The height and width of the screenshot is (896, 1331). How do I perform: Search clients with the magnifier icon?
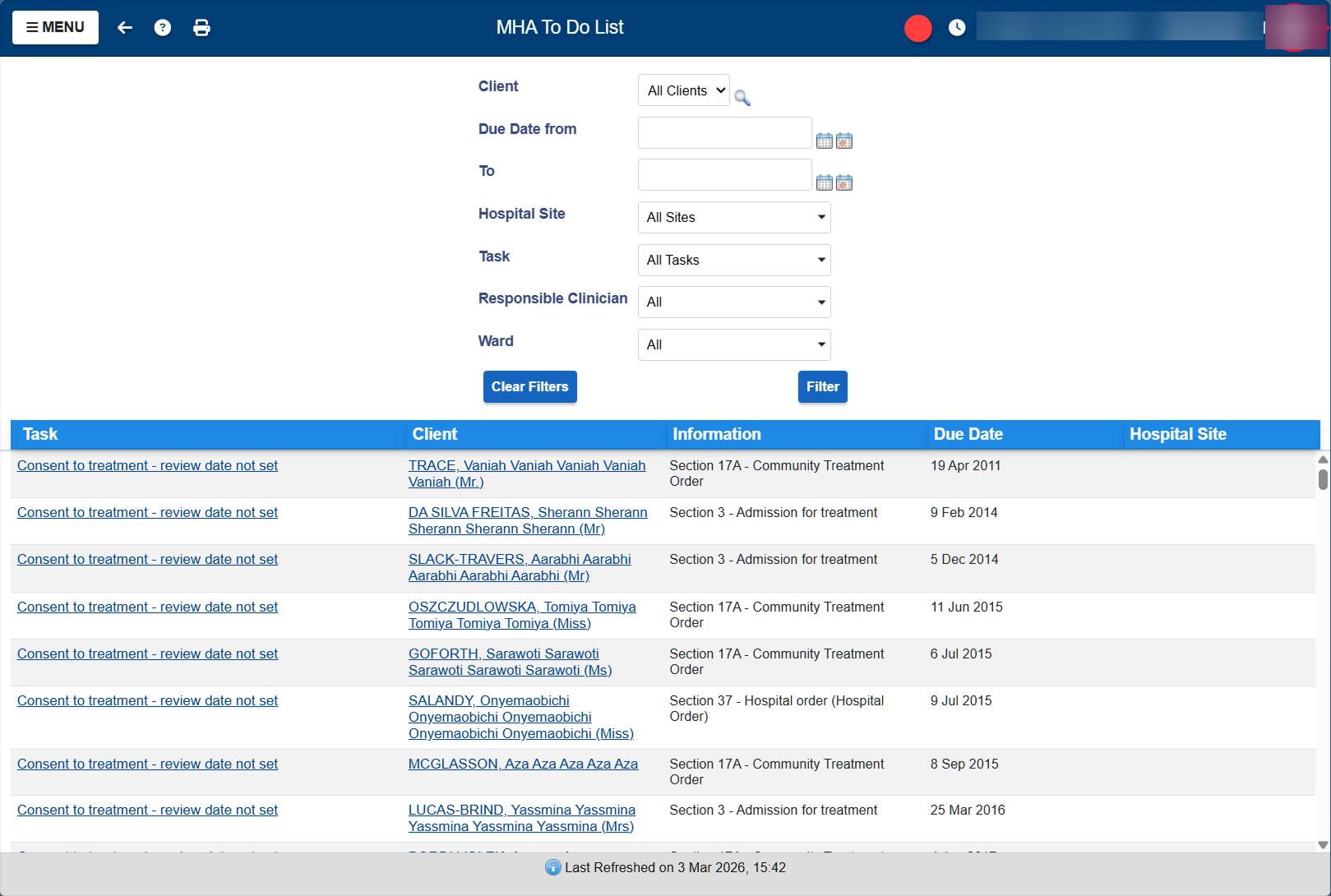tap(742, 98)
